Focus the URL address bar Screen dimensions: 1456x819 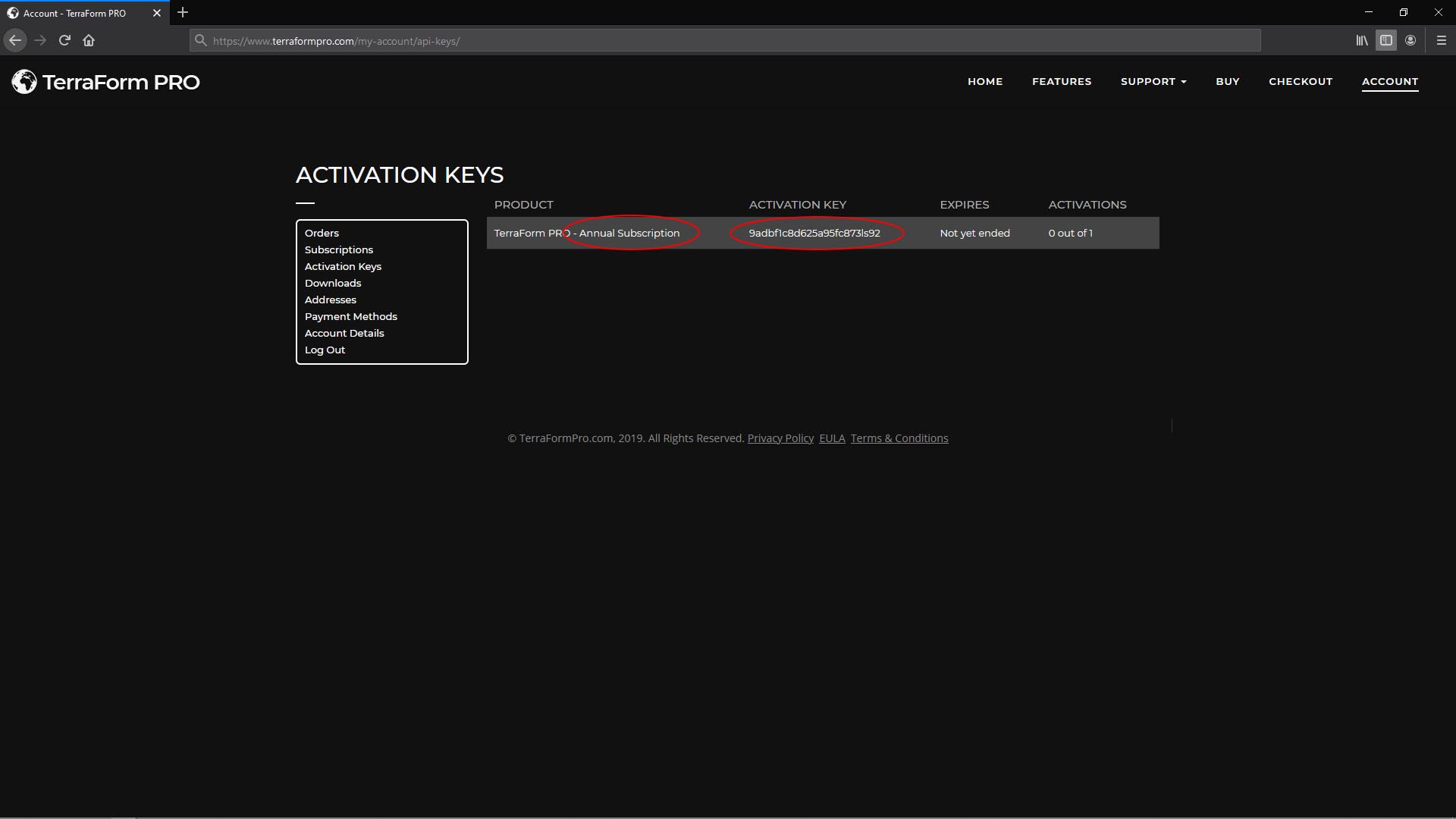(x=725, y=40)
